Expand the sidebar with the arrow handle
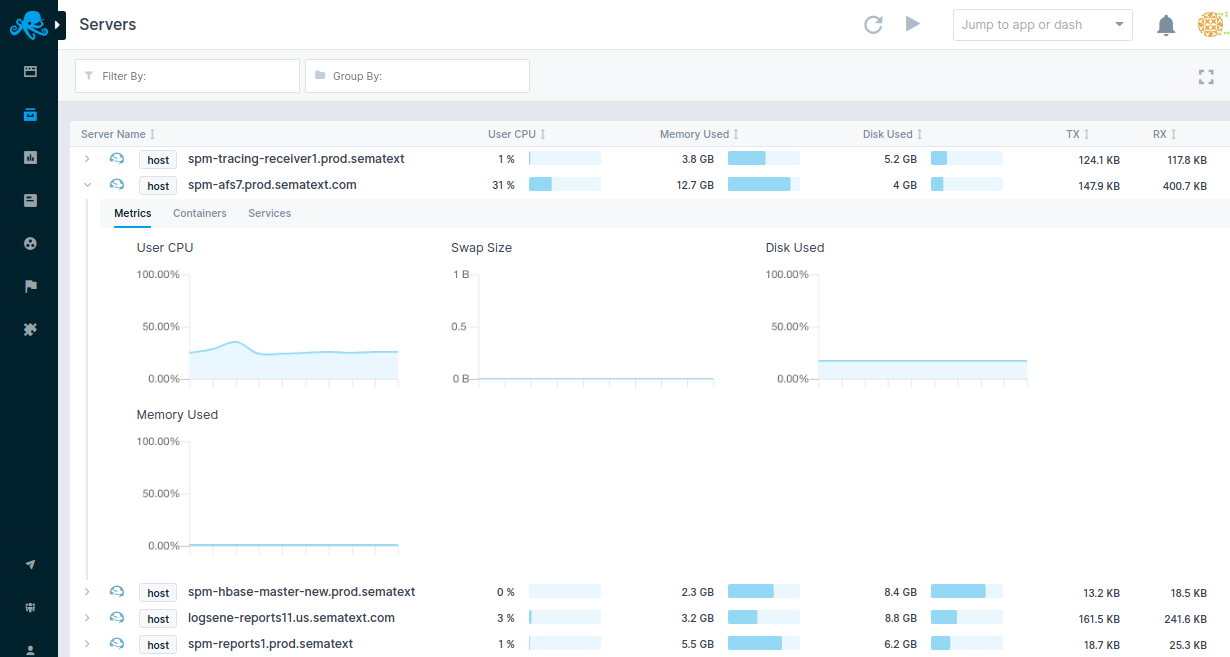1230x657 pixels. click(58, 24)
